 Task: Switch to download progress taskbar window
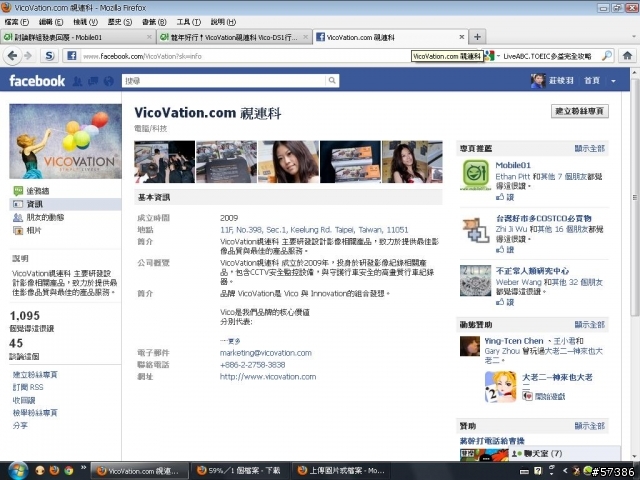240,471
